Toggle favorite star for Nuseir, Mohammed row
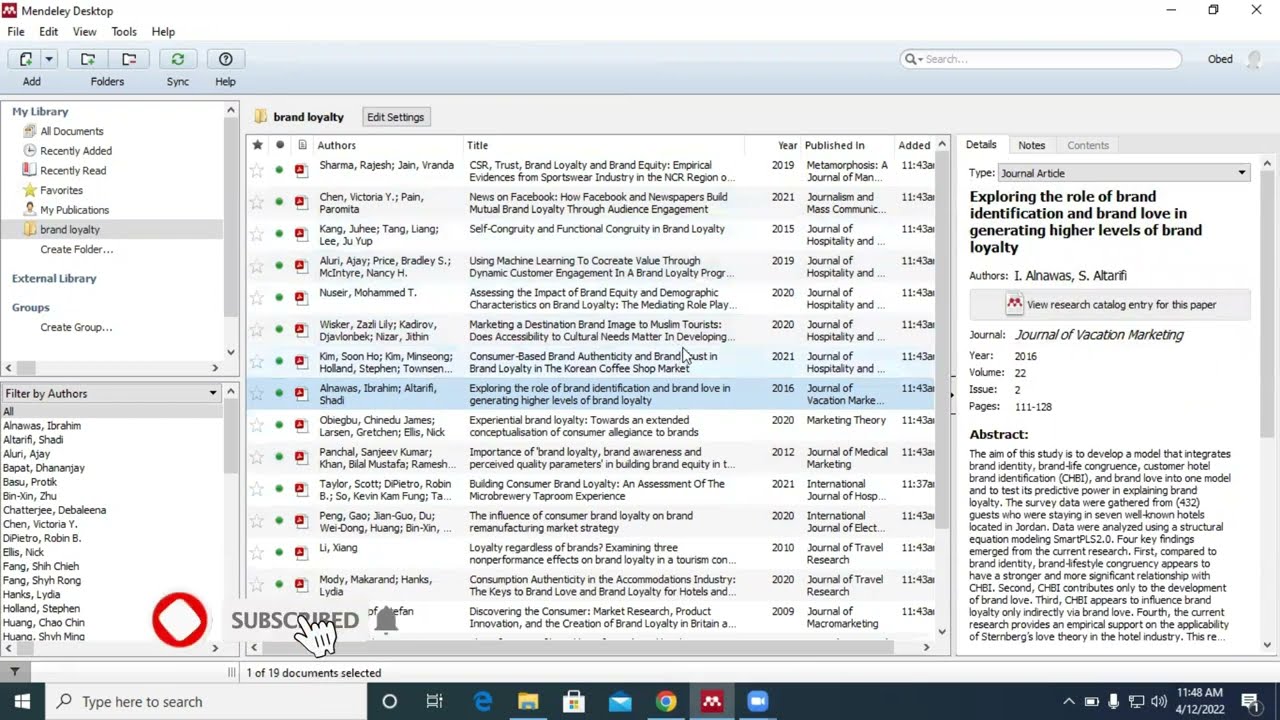1280x720 pixels. 257,298
